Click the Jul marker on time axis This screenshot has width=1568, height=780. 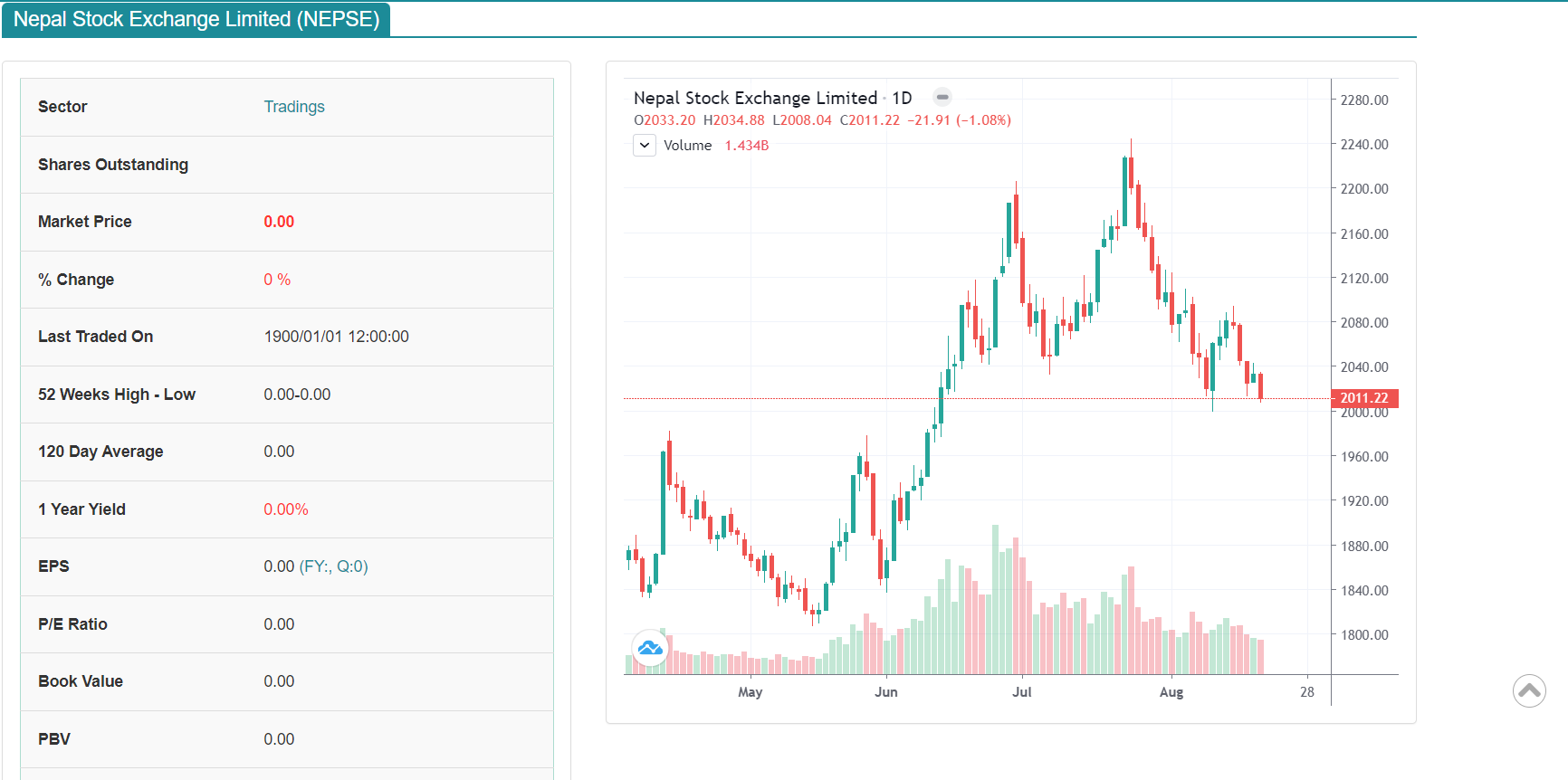(1021, 692)
